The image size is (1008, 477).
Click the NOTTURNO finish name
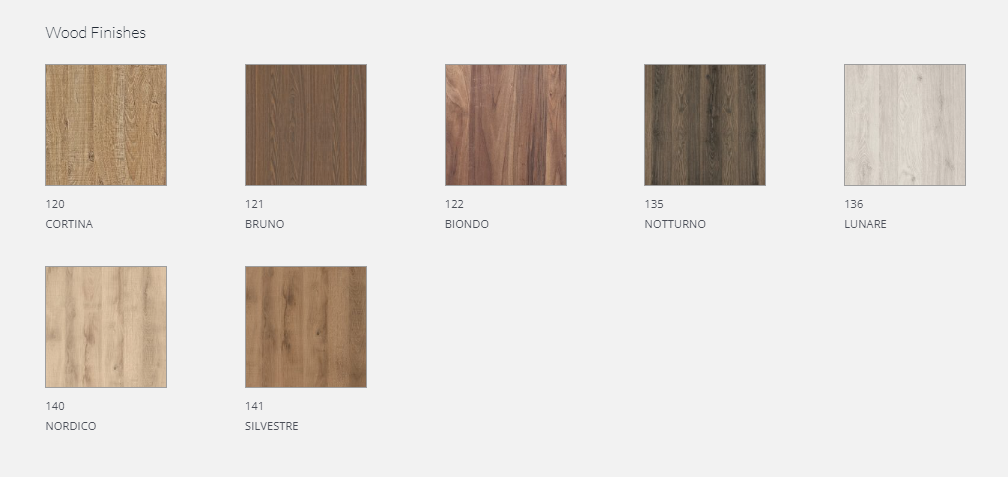[x=675, y=224]
